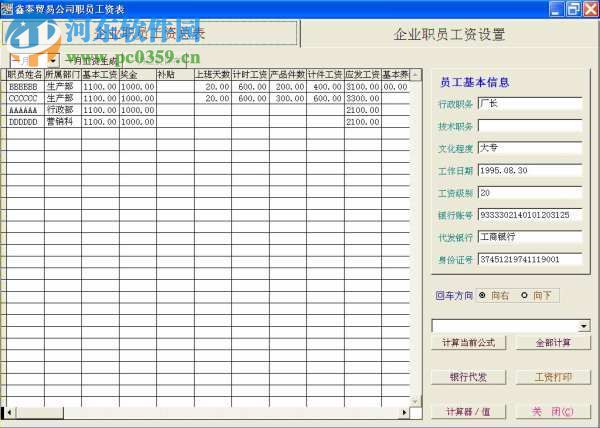The height and width of the screenshot is (428, 600).
Task: Click the 行政职务 input field
Action: tap(530, 104)
